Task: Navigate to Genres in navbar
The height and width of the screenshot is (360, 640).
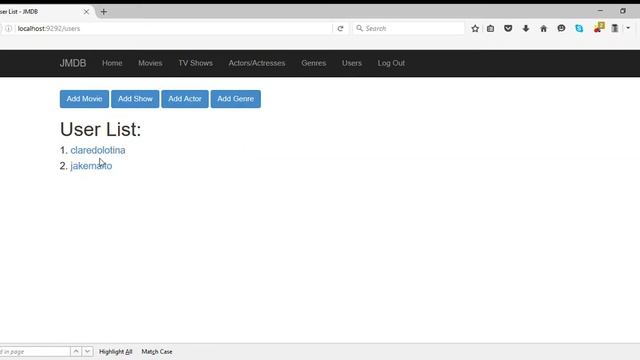Action: click(x=313, y=63)
